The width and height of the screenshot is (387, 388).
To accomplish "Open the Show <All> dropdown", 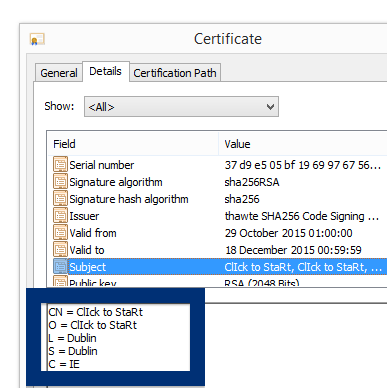I will [x=181, y=107].
